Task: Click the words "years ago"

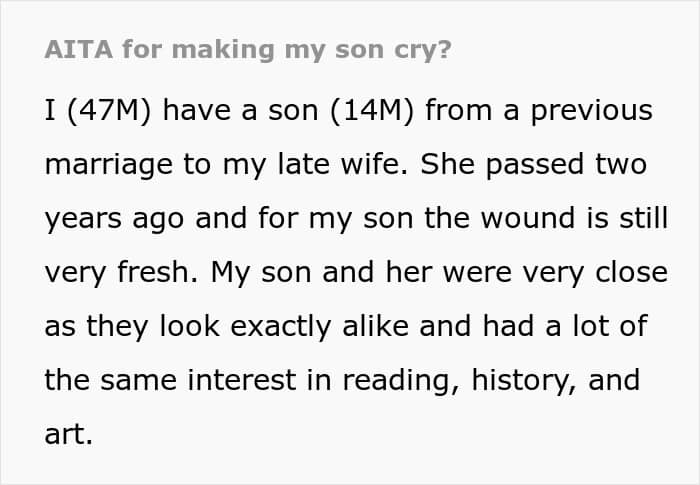Action: pos(114,220)
